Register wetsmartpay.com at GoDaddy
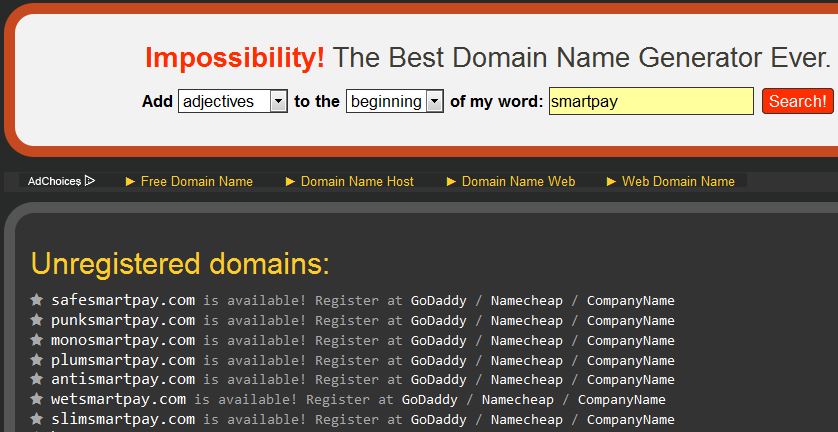The height and width of the screenshot is (432, 838). [x=430, y=400]
